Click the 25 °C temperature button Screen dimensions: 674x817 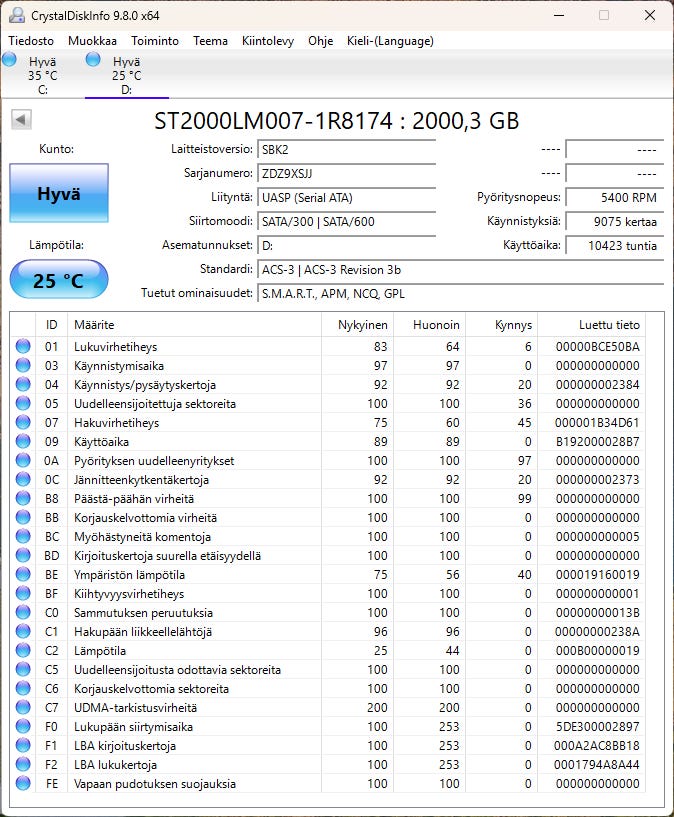coord(58,281)
